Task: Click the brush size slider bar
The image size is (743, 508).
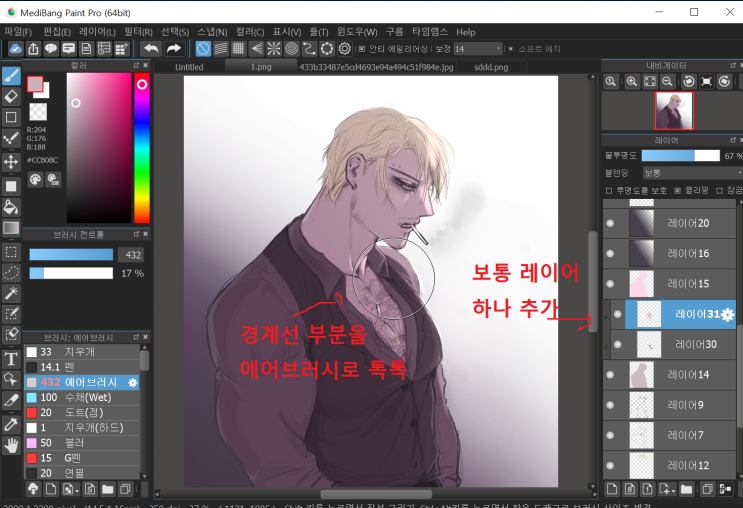Action: [71, 254]
